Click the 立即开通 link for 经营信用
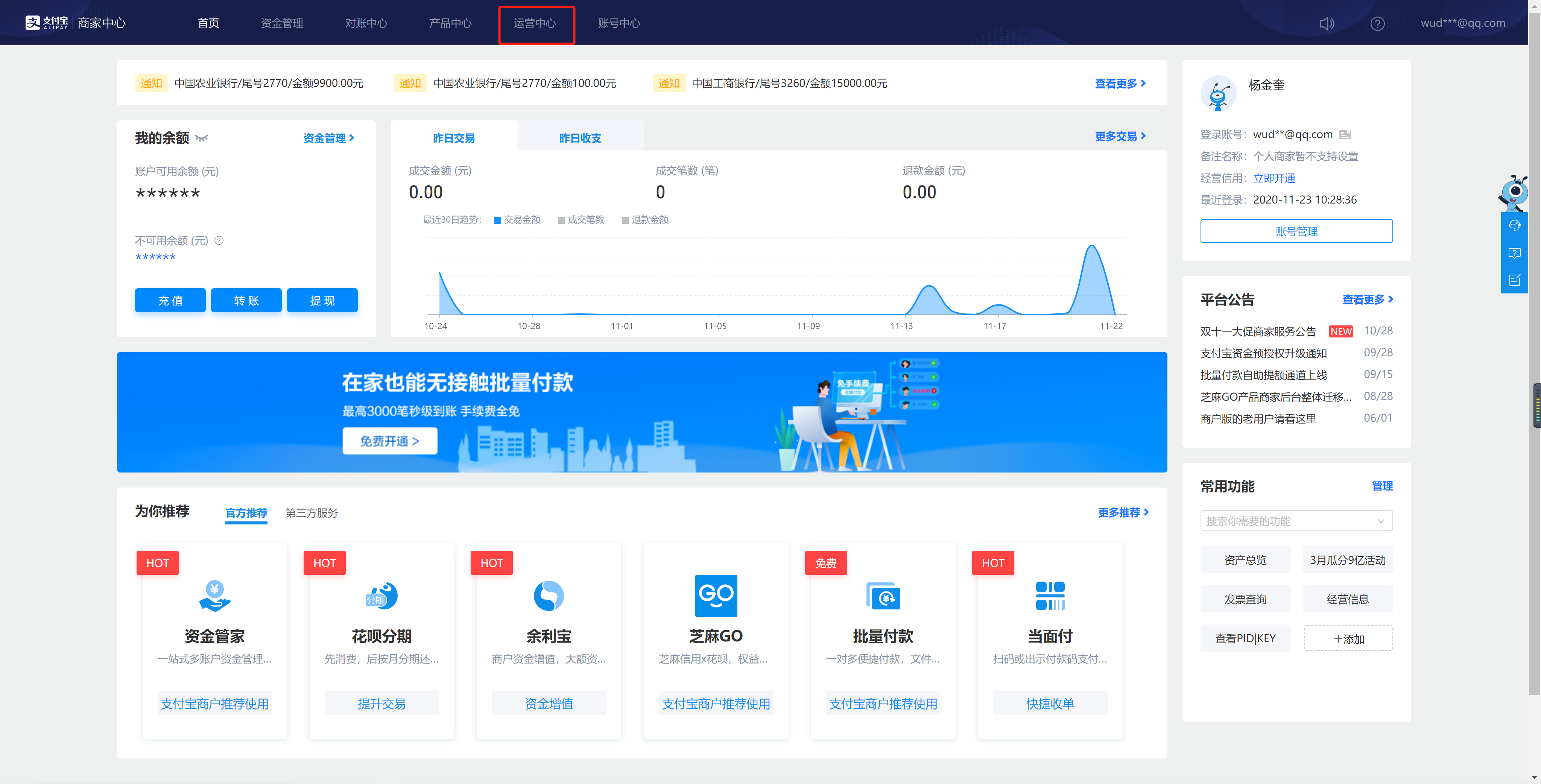1541x784 pixels. 1274,178
